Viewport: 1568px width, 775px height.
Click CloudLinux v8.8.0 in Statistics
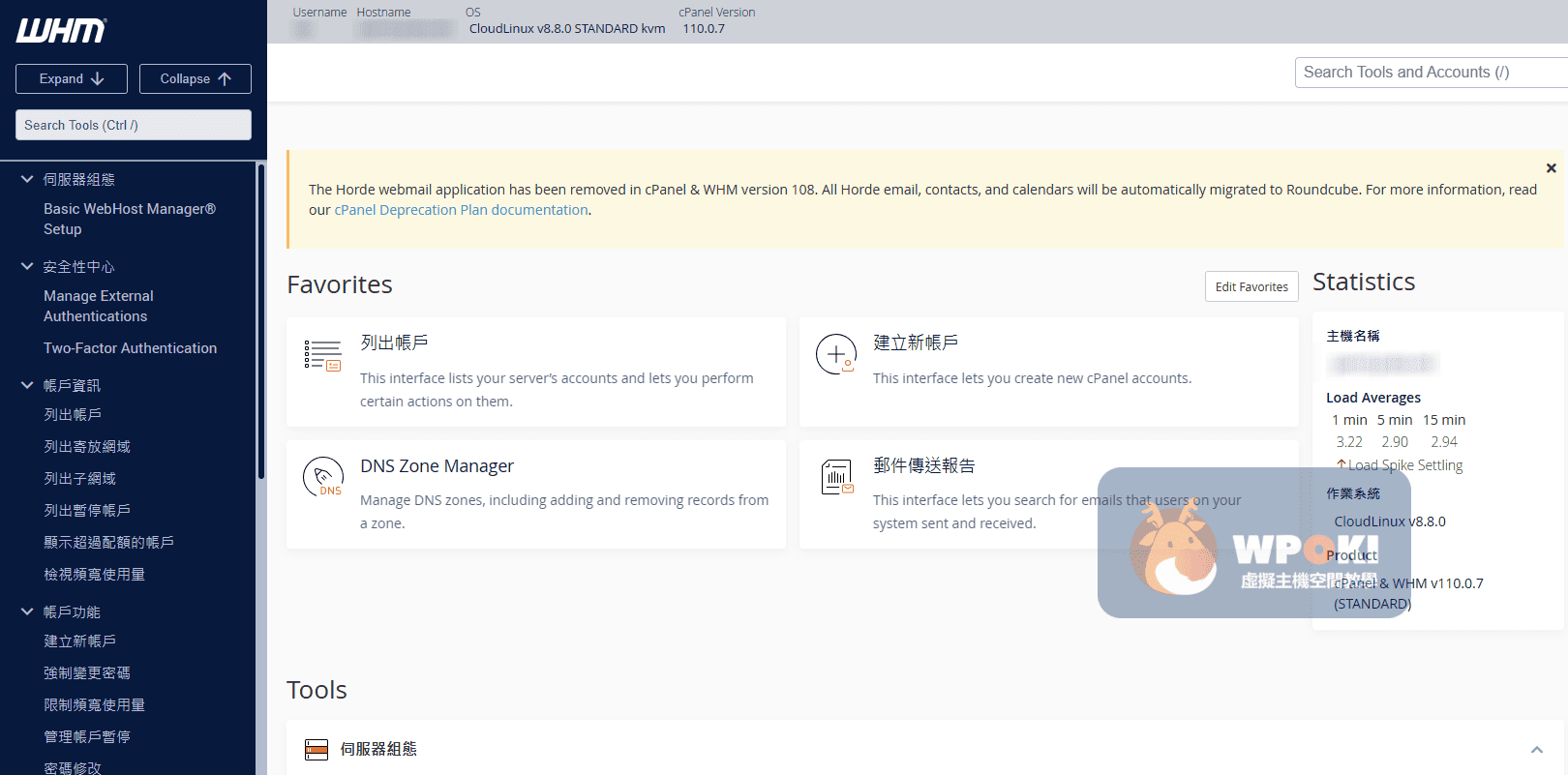coord(1390,522)
